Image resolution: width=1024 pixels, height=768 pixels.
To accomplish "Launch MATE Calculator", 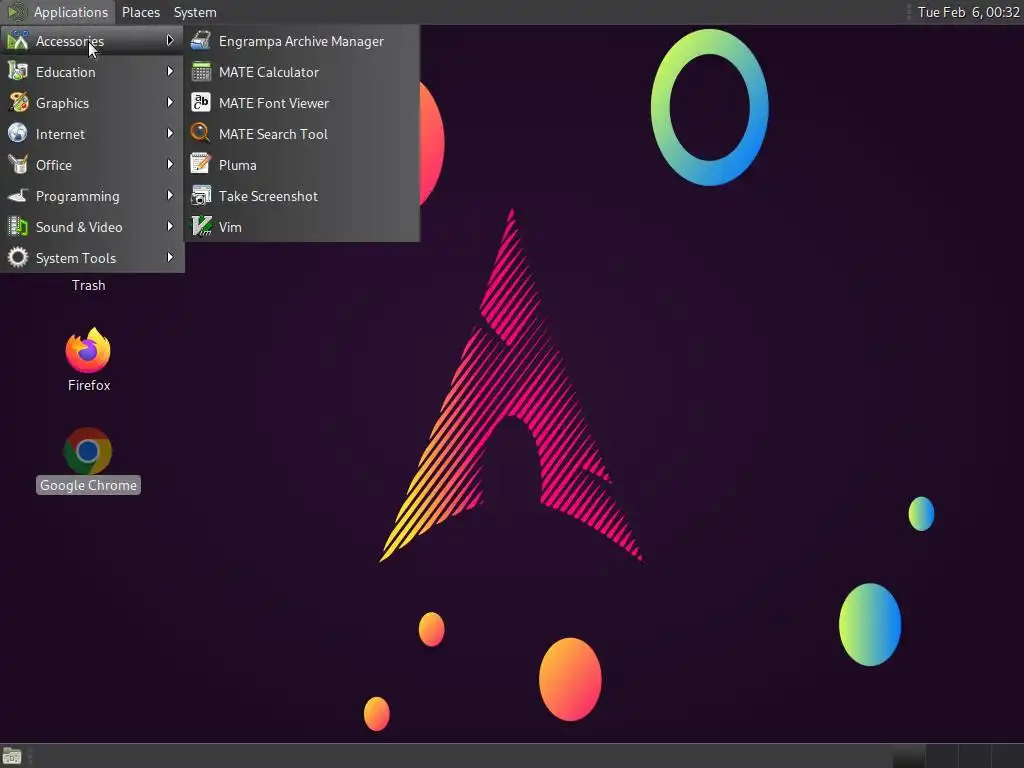I will coord(302,72).
